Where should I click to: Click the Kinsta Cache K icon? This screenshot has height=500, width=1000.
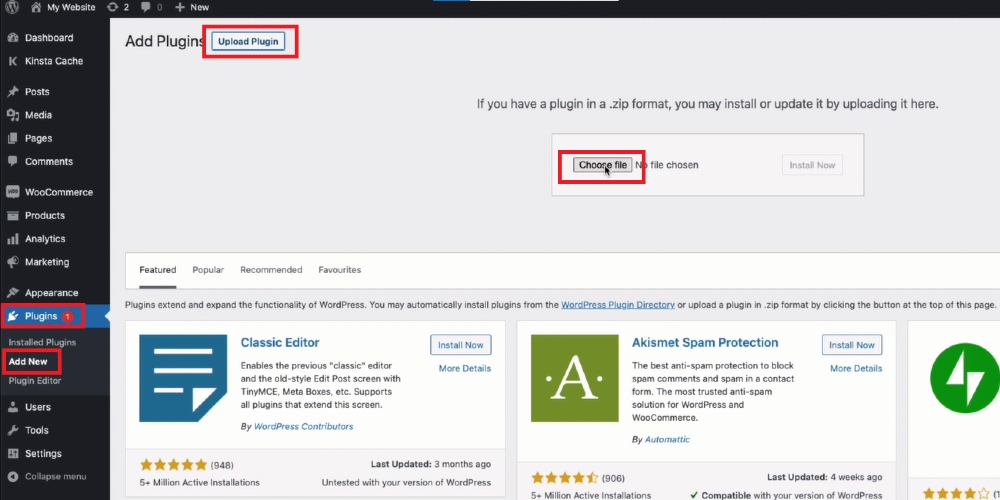pyautogui.click(x=12, y=61)
